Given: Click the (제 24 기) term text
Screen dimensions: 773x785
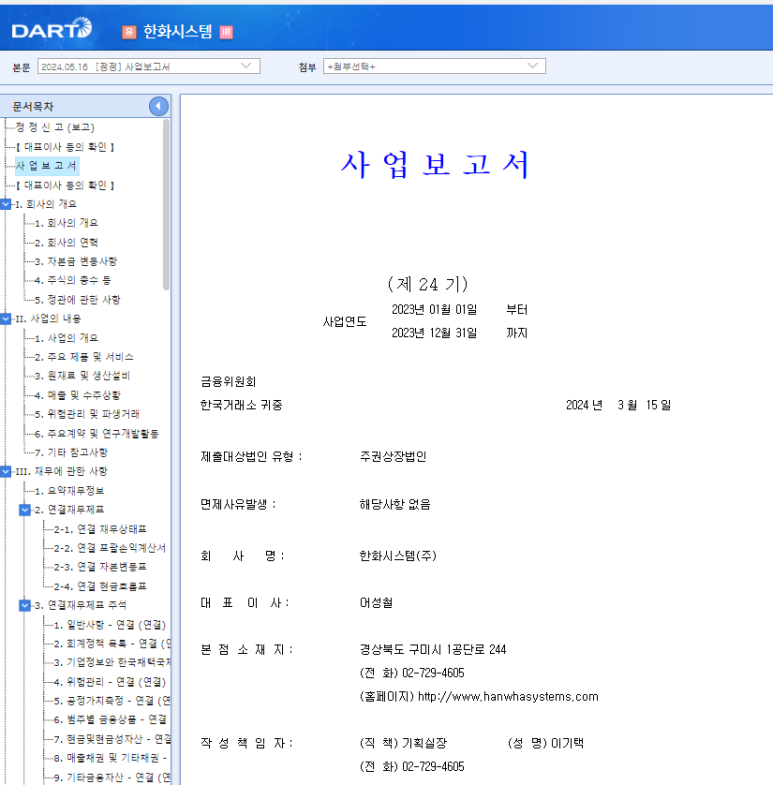Looking at the screenshot, I should coord(428,284).
